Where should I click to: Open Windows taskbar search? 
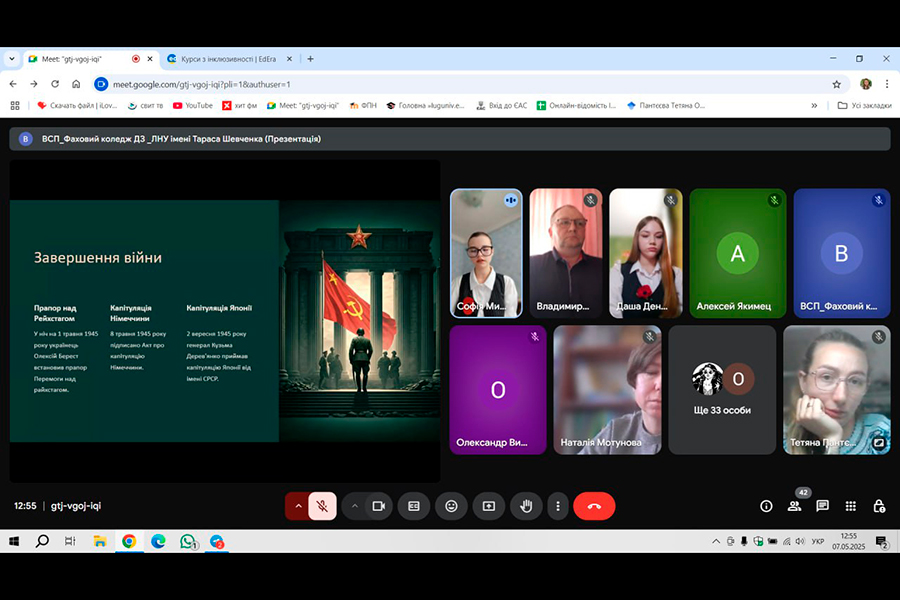click(x=42, y=541)
